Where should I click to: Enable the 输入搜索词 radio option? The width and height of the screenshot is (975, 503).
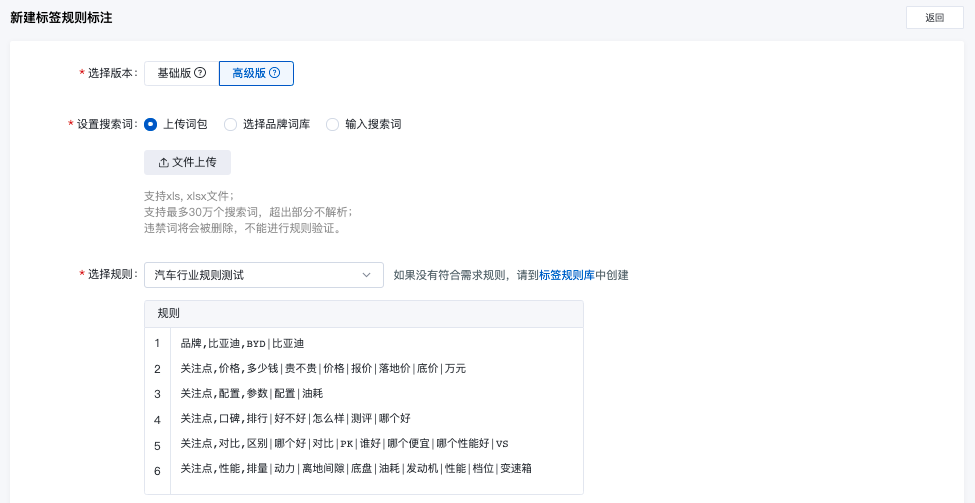[332, 125]
